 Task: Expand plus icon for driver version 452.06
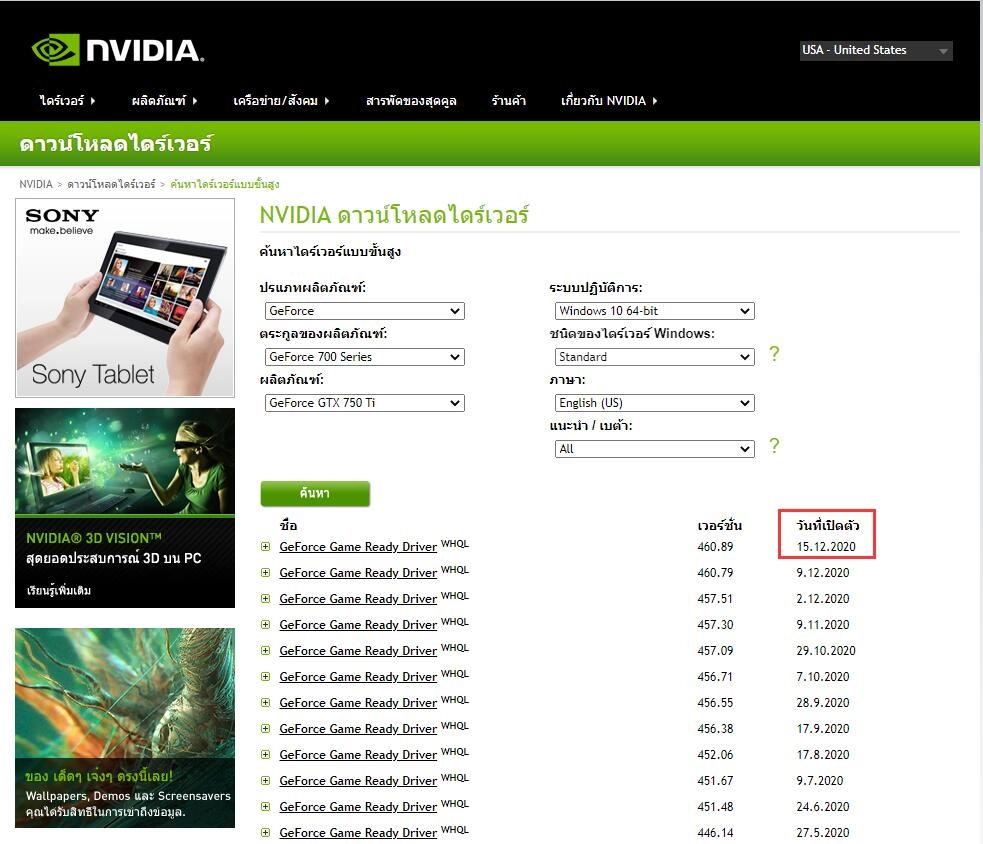(266, 754)
